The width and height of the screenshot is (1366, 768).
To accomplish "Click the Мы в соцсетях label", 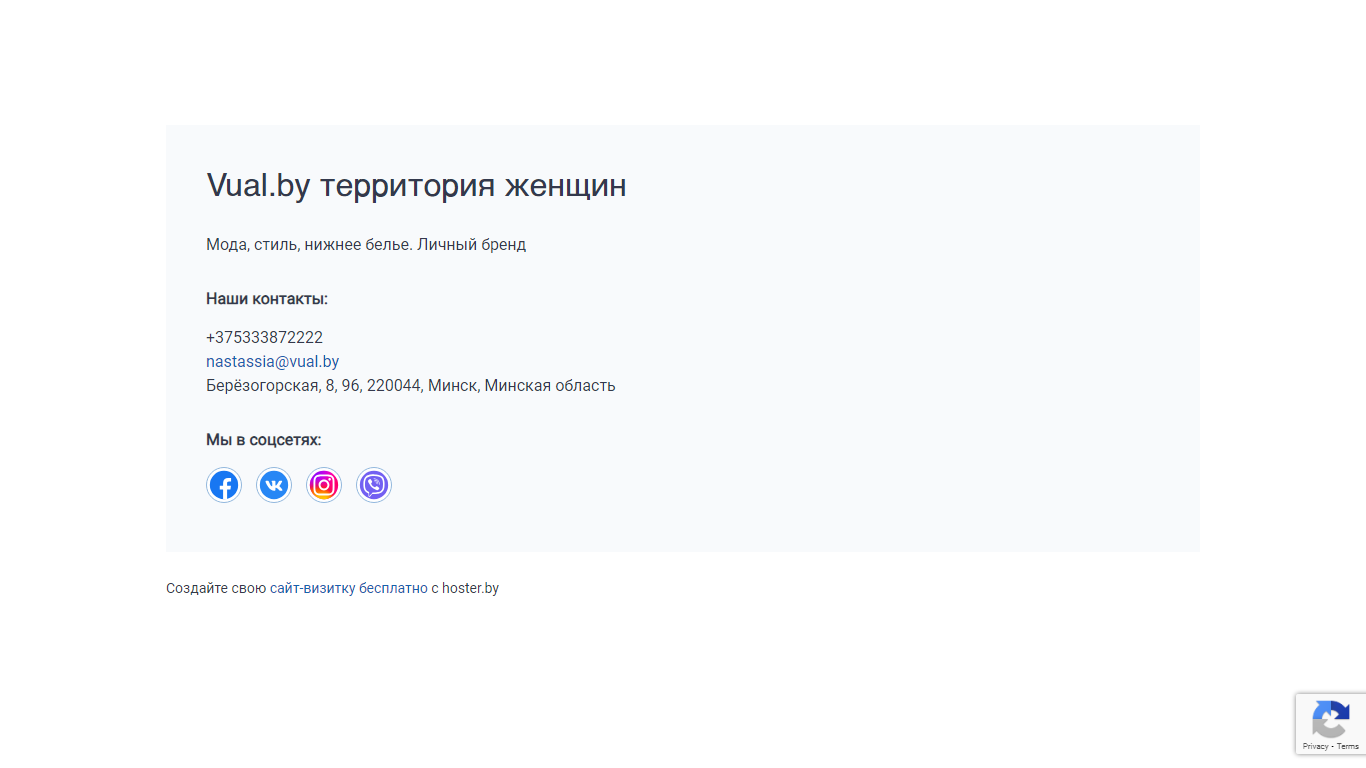I will 264,440.
